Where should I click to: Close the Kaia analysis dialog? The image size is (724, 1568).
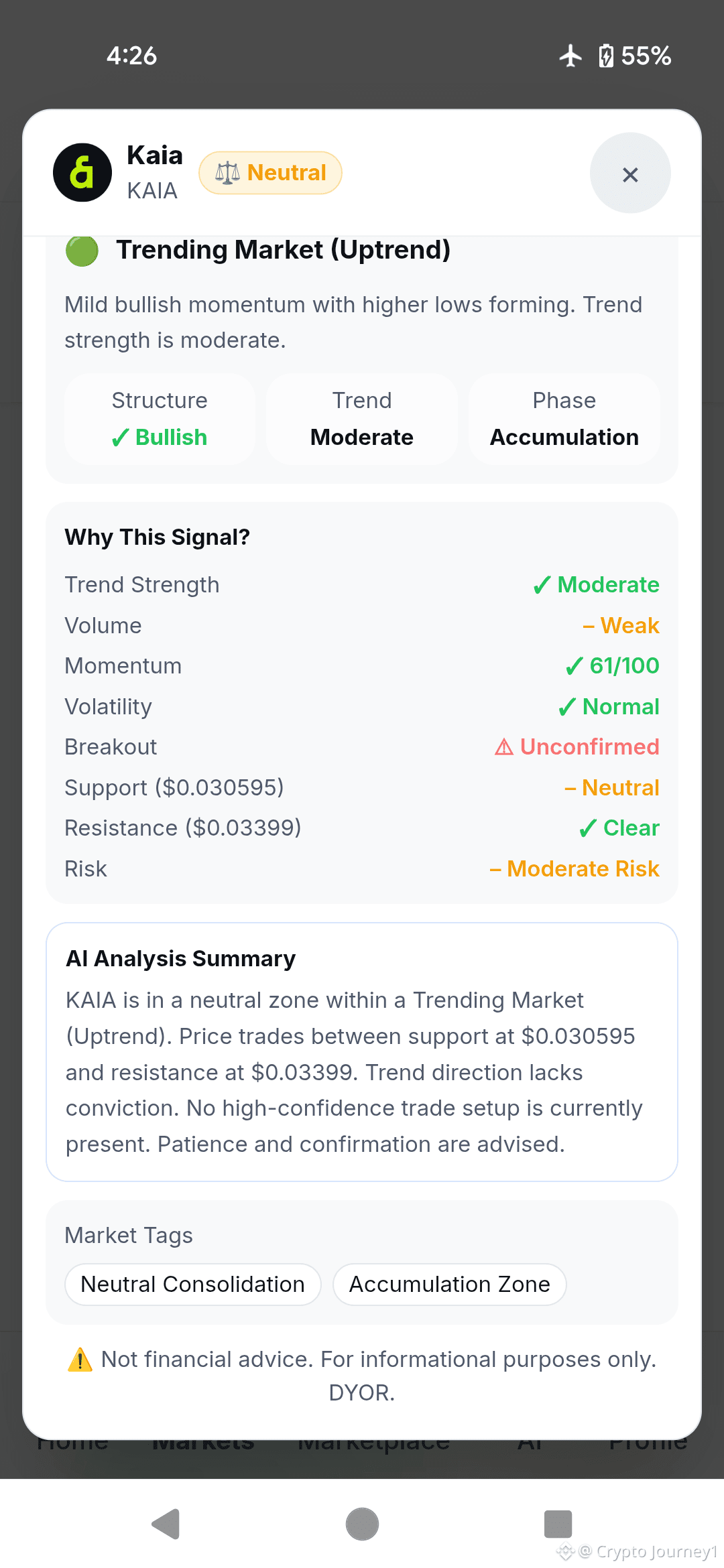pos(630,174)
